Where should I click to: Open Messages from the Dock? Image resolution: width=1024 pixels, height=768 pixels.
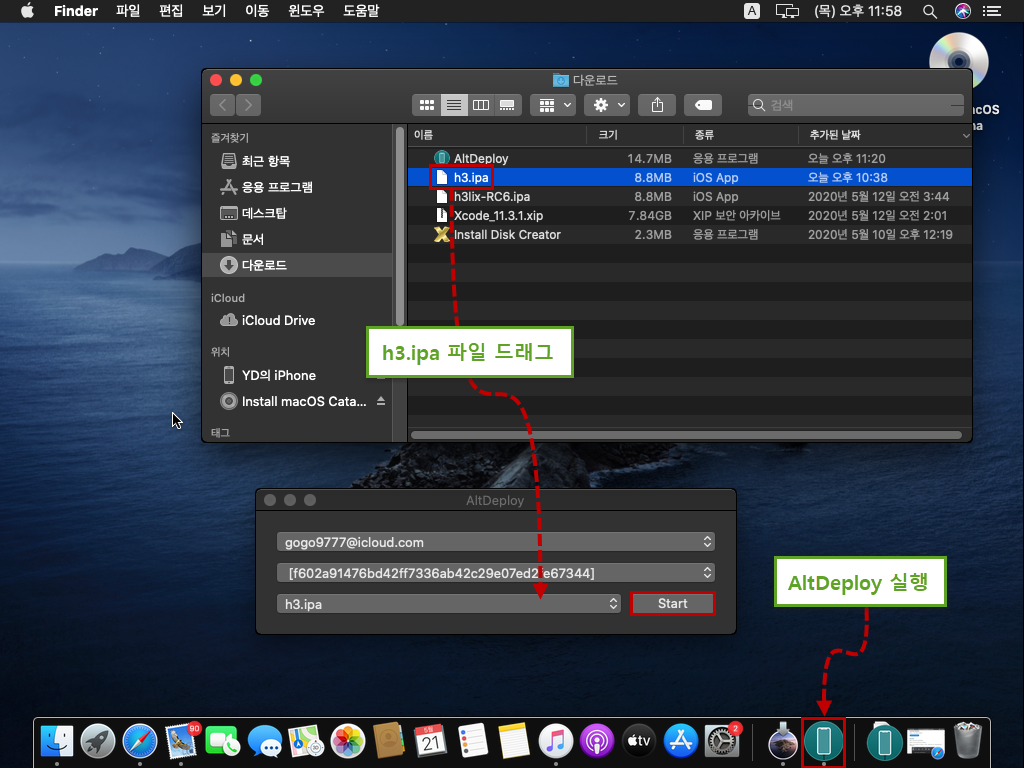pos(264,741)
